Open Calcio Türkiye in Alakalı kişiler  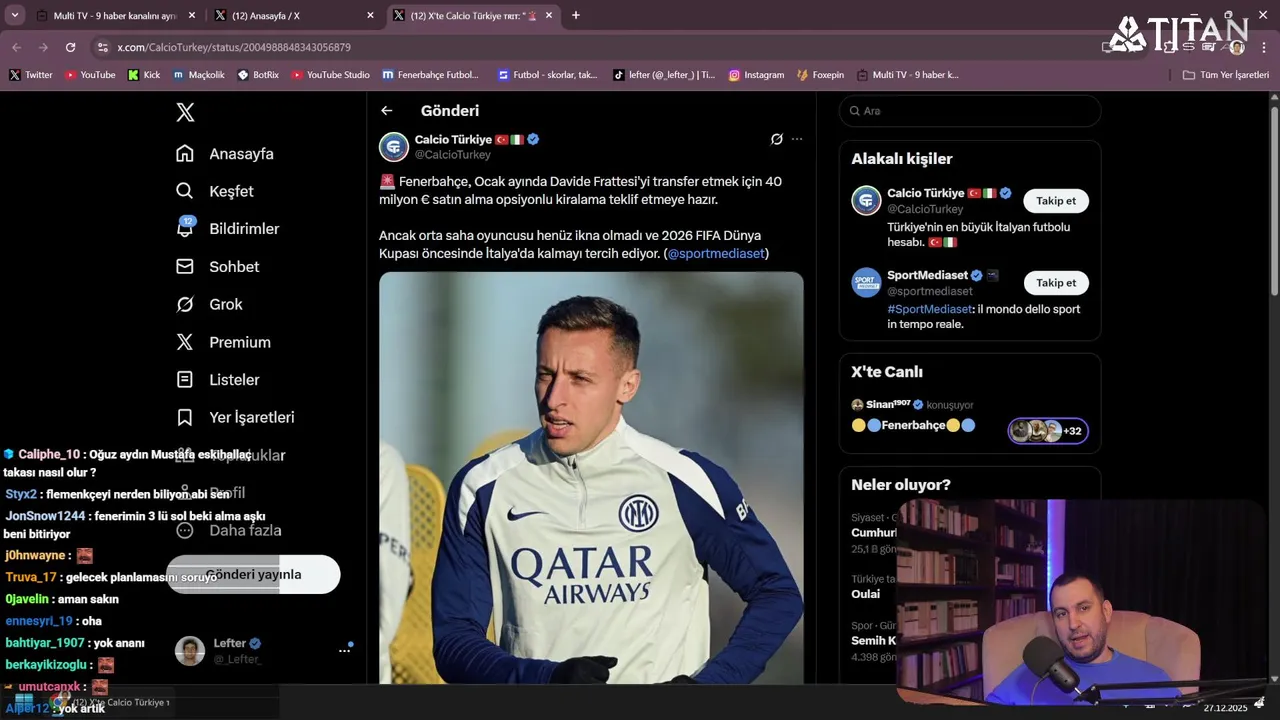point(925,193)
